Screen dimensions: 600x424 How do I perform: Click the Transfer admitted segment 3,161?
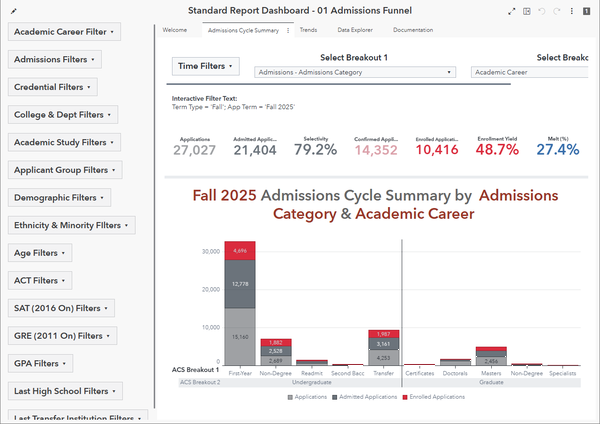(x=384, y=344)
